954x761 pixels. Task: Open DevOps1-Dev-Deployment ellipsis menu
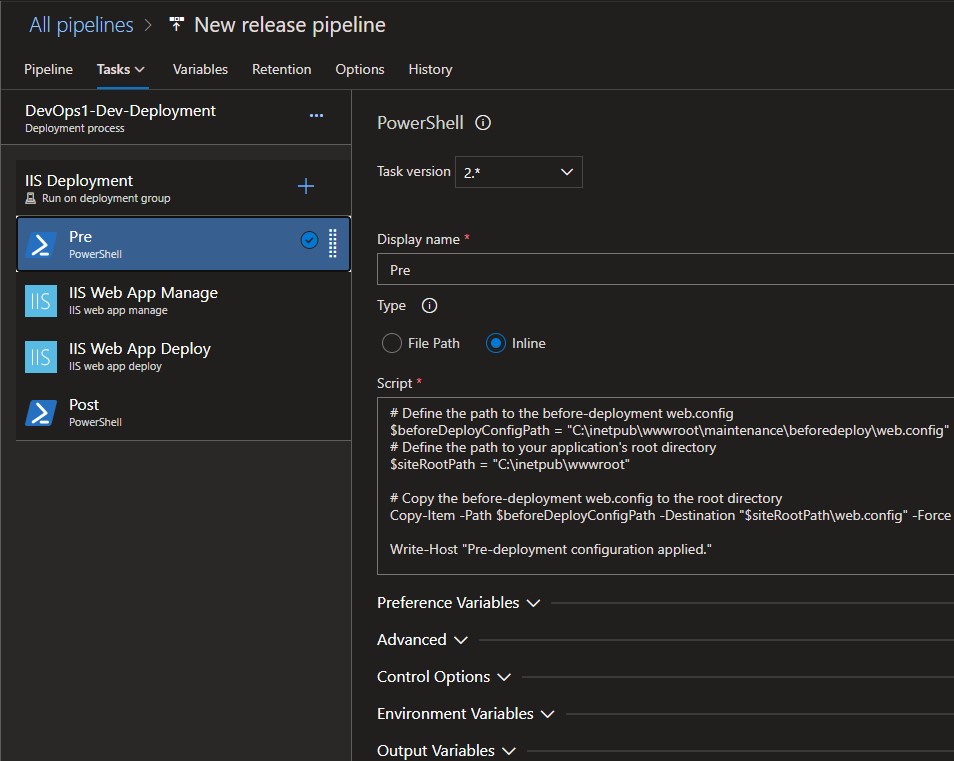[x=316, y=116]
